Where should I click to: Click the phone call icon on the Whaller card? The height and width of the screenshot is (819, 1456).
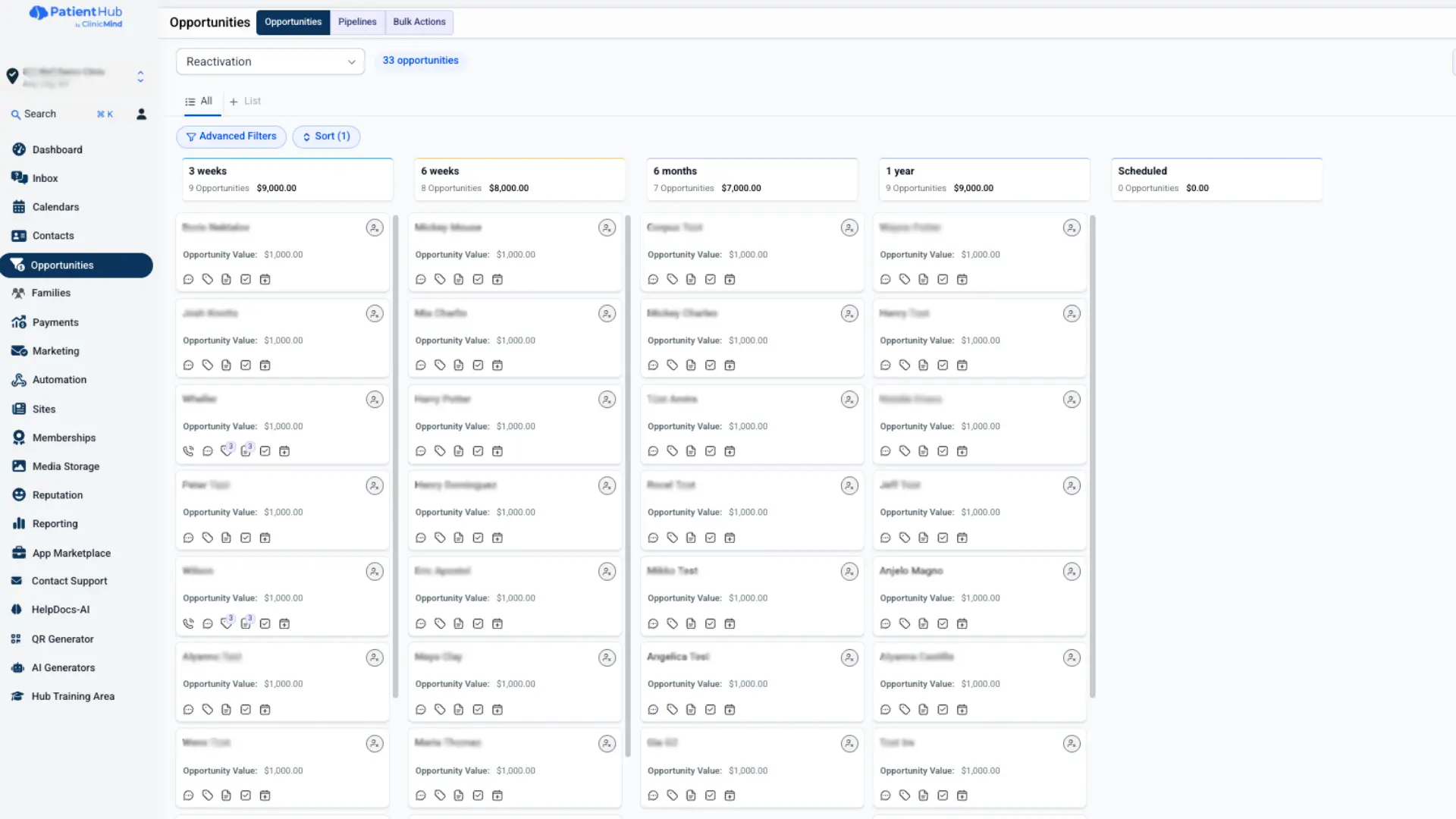click(x=188, y=451)
